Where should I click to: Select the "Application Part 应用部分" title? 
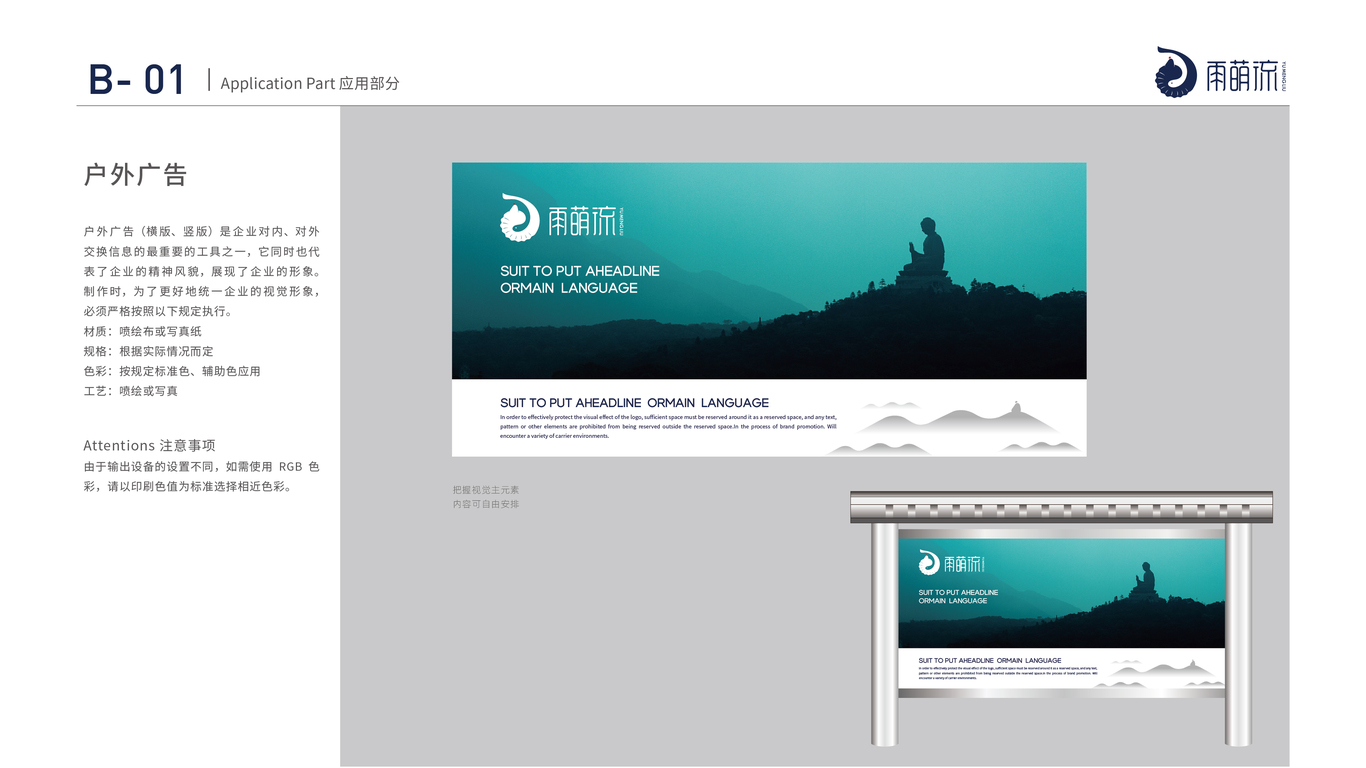pyautogui.click(x=310, y=84)
